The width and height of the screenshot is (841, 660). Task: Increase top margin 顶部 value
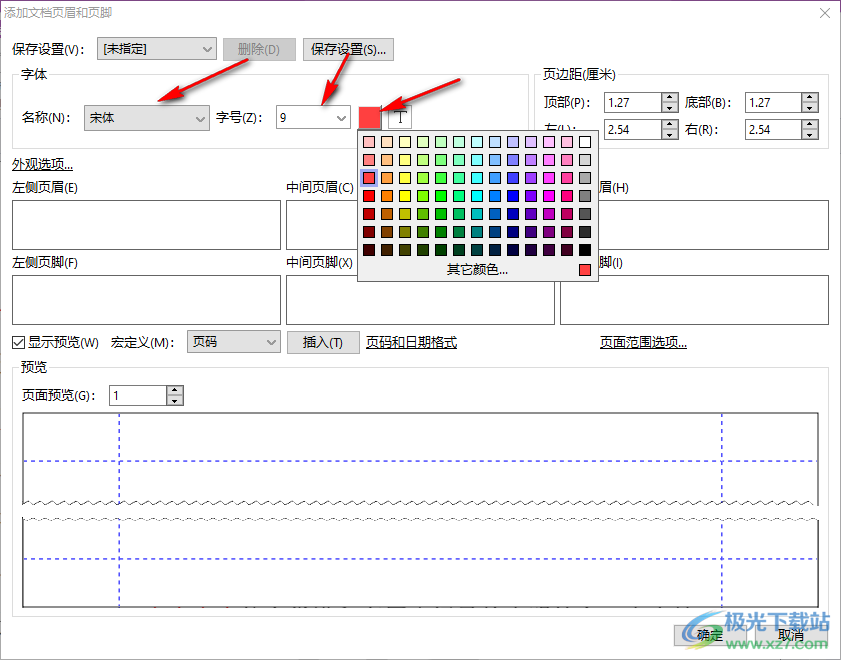669,98
